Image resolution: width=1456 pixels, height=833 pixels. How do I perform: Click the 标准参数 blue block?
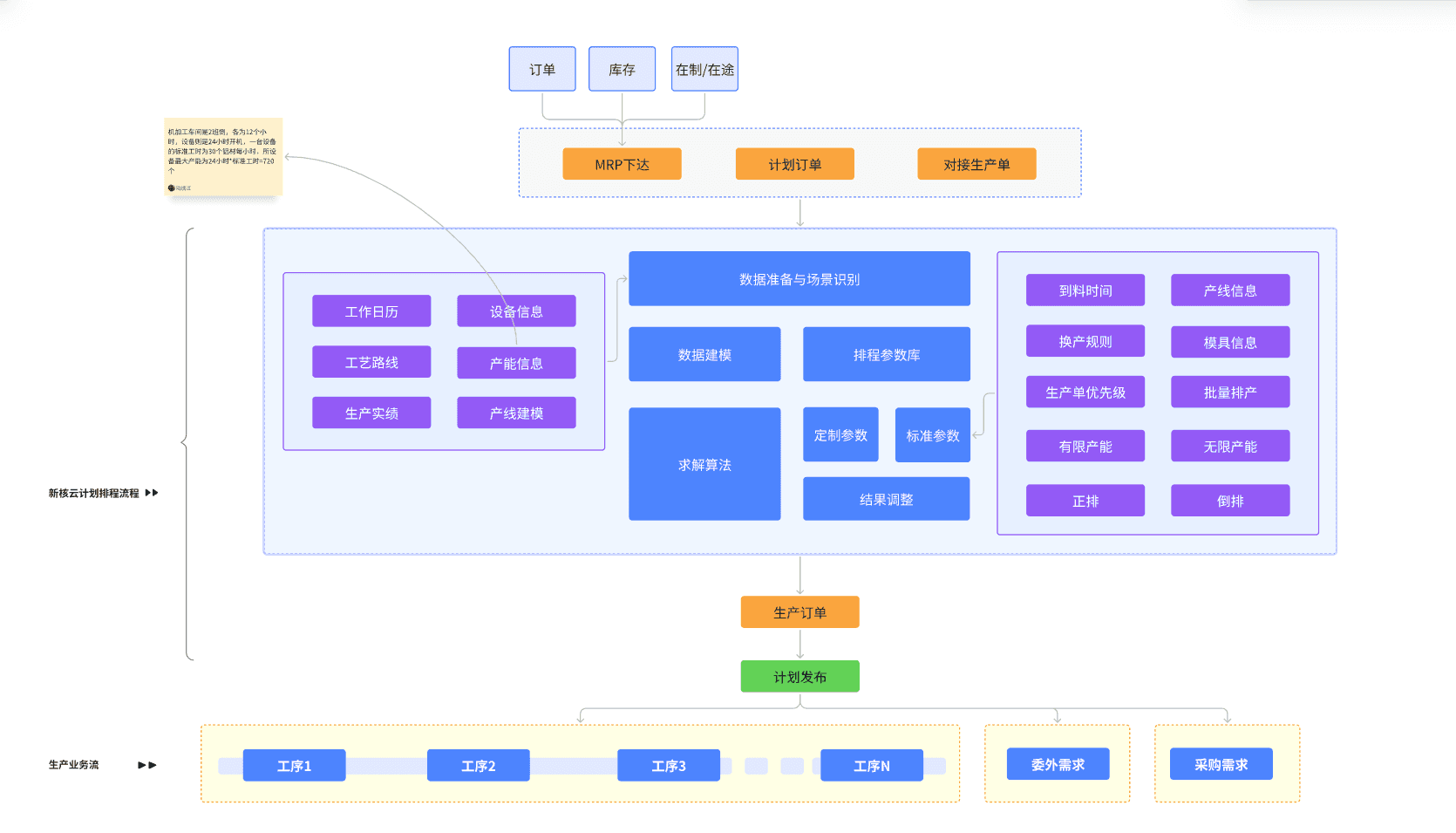click(x=933, y=435)
